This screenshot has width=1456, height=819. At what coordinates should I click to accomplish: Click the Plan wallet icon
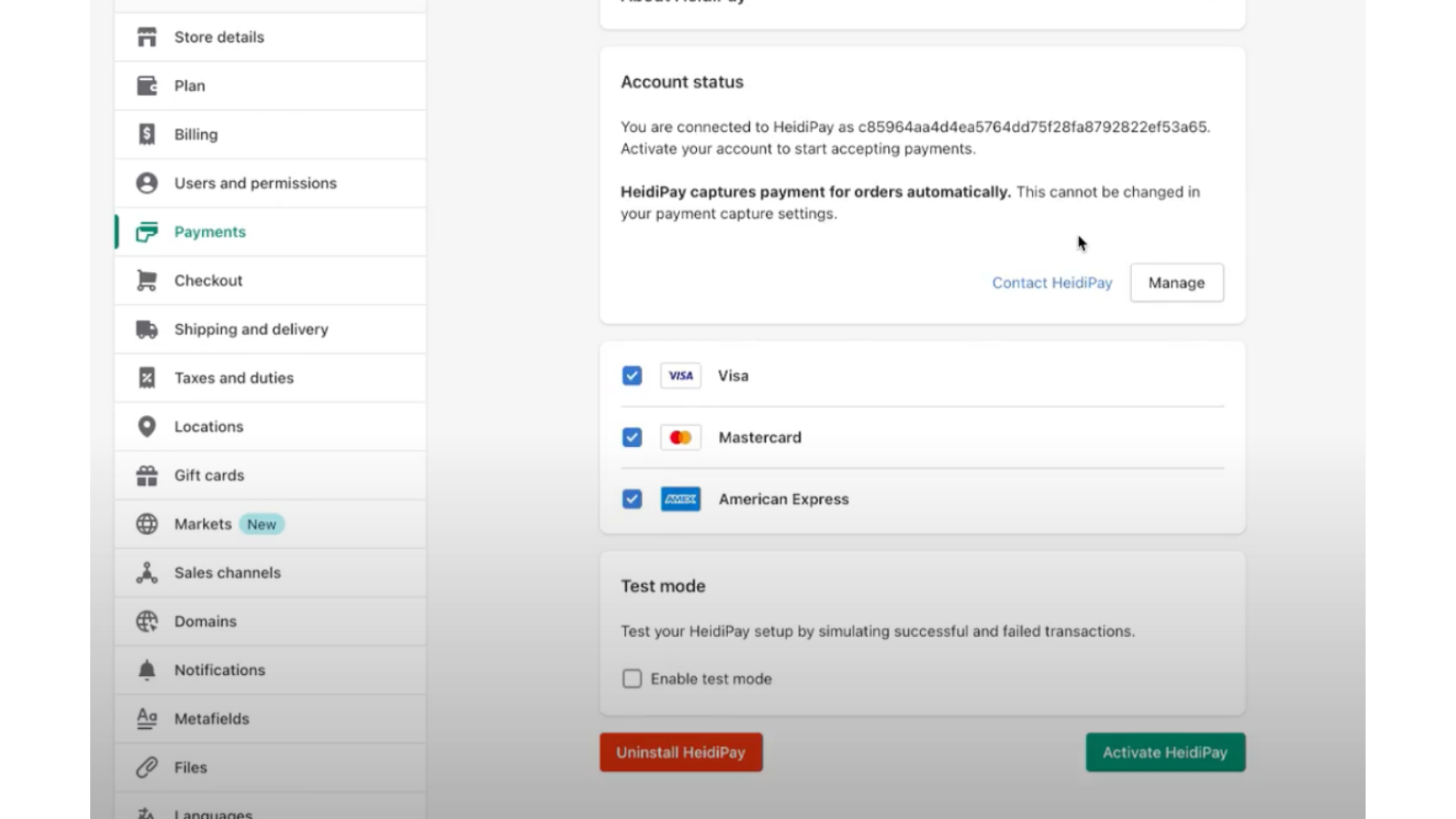pyautogui.click(x=147, y=86)
